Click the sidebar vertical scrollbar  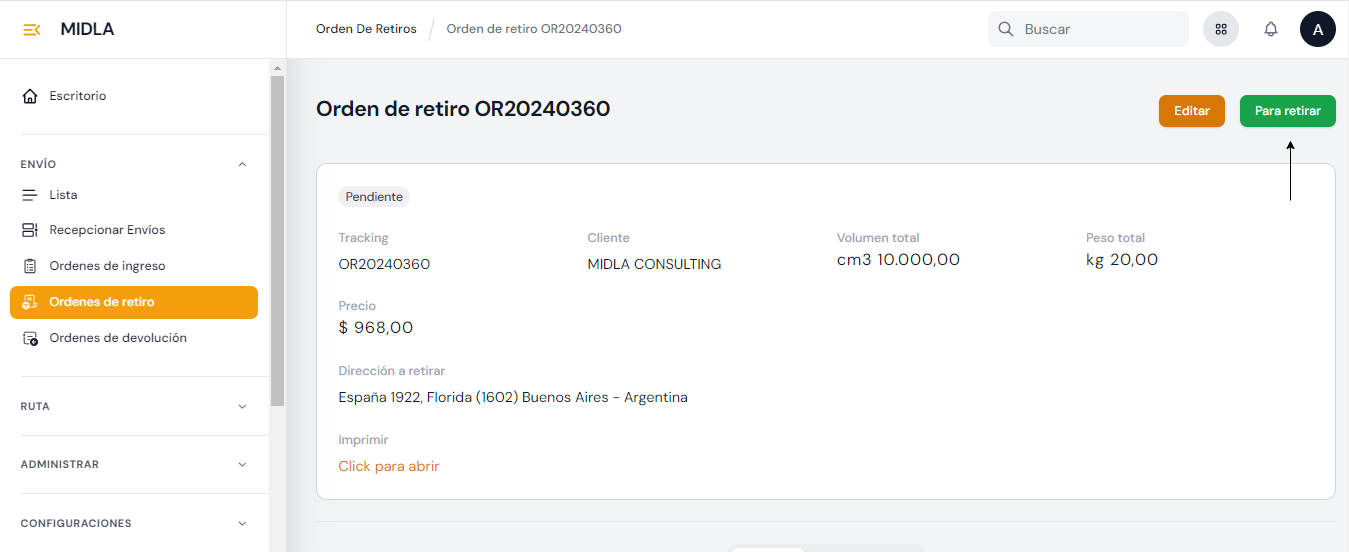click(277, 240)
